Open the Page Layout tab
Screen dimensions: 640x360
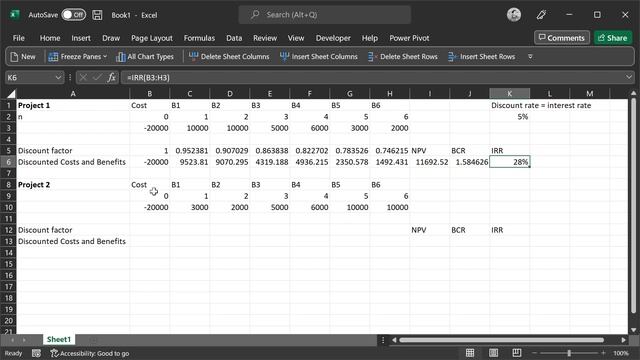click(152, 38)
